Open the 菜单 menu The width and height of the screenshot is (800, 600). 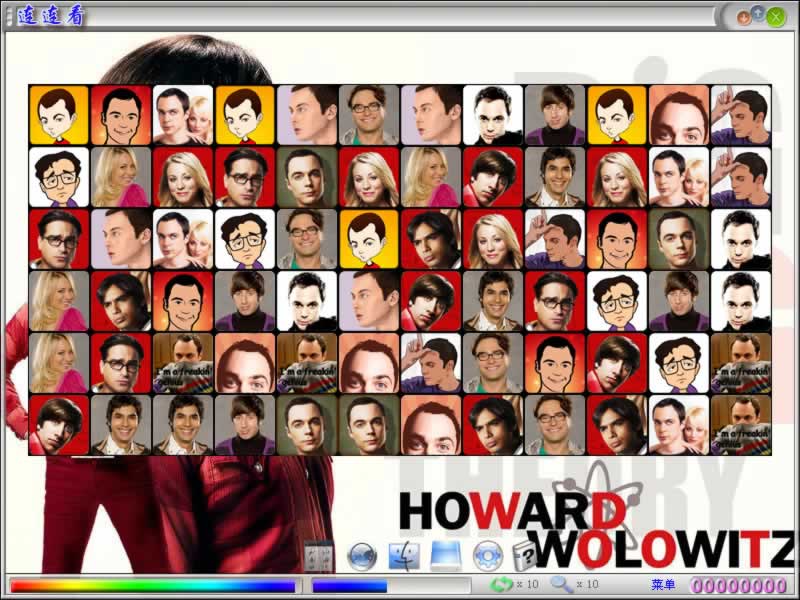(x=663, y=585)
